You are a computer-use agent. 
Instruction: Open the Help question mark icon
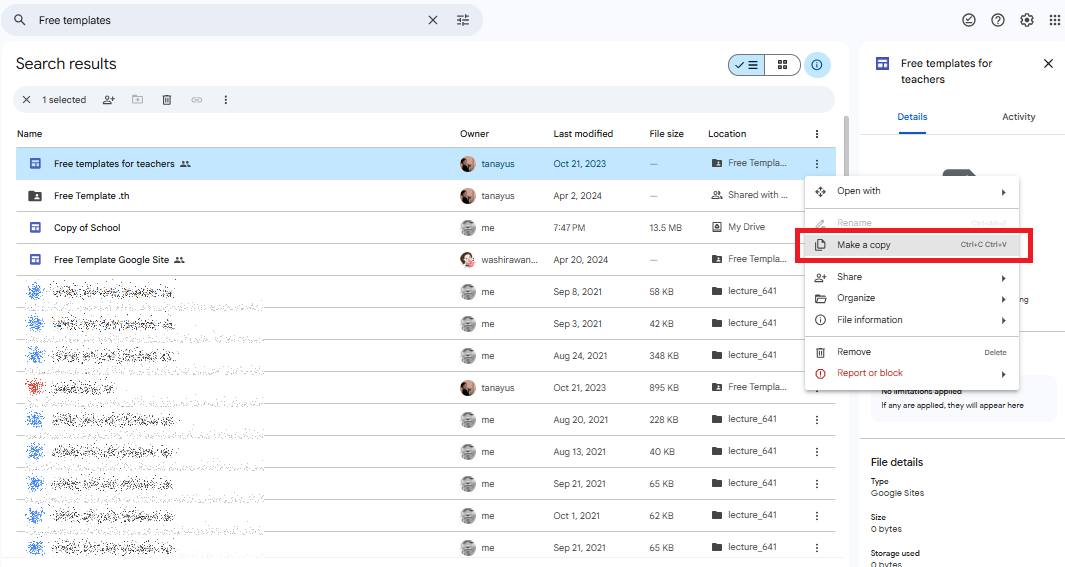997,20
